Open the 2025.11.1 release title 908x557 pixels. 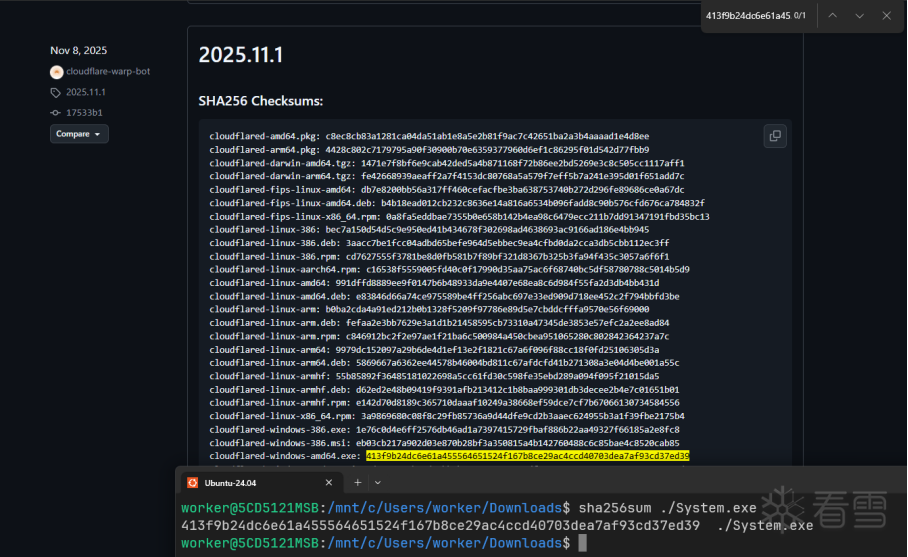[x=241, y=55]
